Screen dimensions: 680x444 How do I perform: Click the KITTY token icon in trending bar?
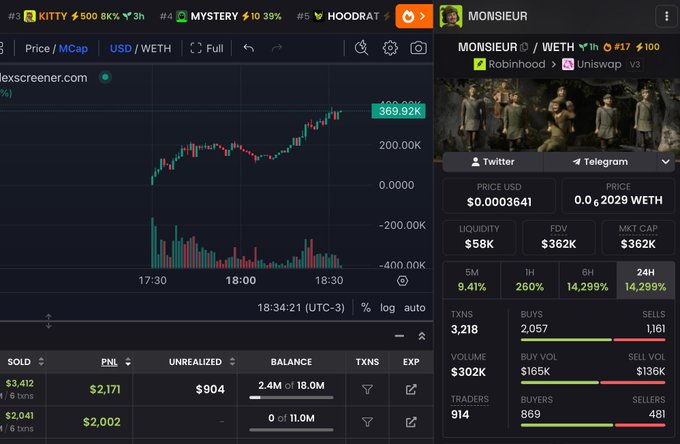click(29, 16)
